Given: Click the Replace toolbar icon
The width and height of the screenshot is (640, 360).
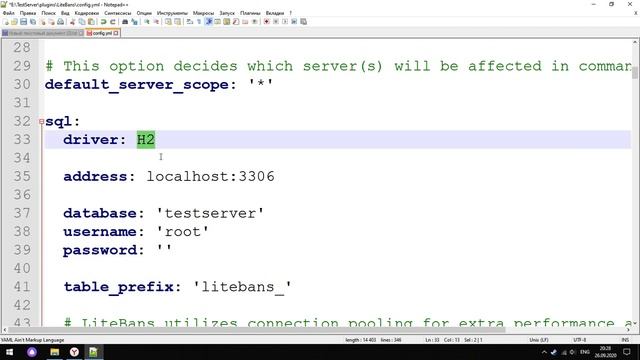Looking at the screenshot, I should (134, 22).
